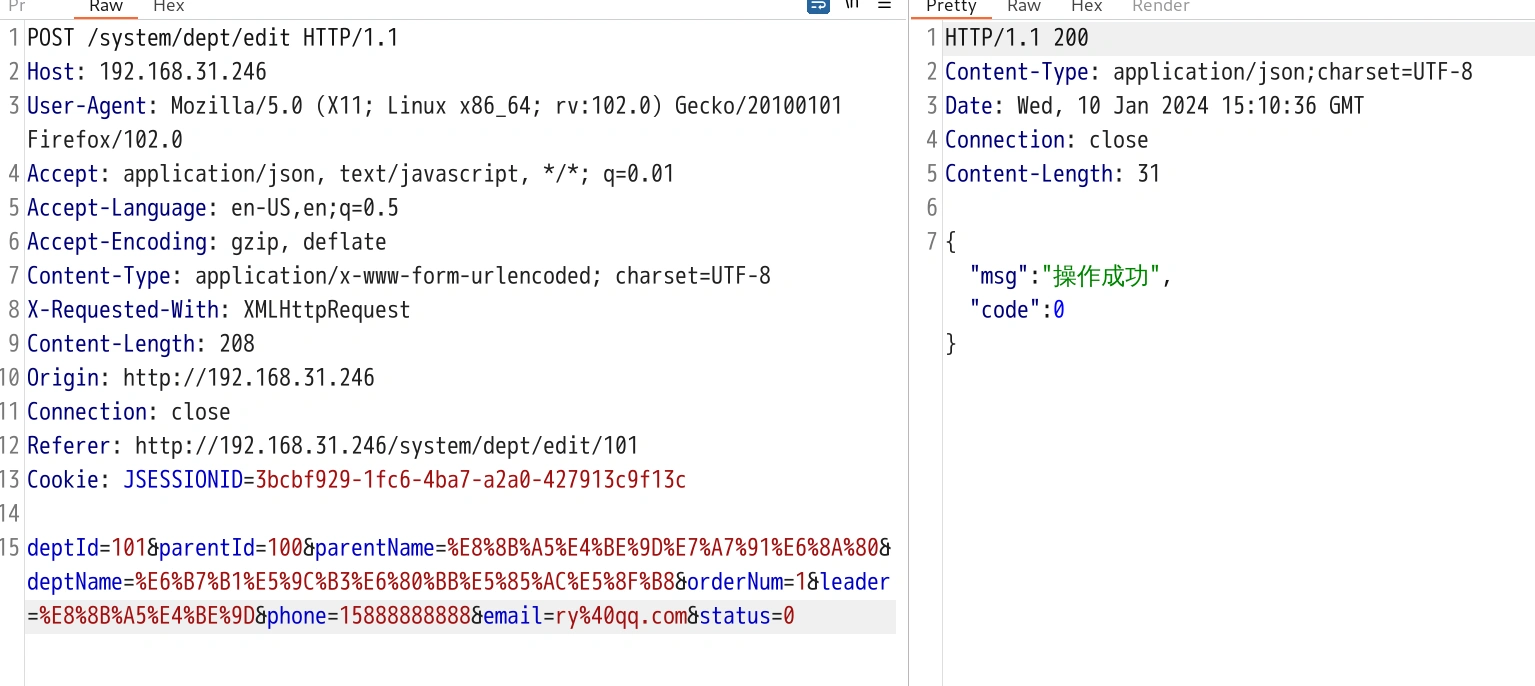Switch response view to the Render tab
The width and height of the screenshot is (1535, 686).
tap(1160, 6)
